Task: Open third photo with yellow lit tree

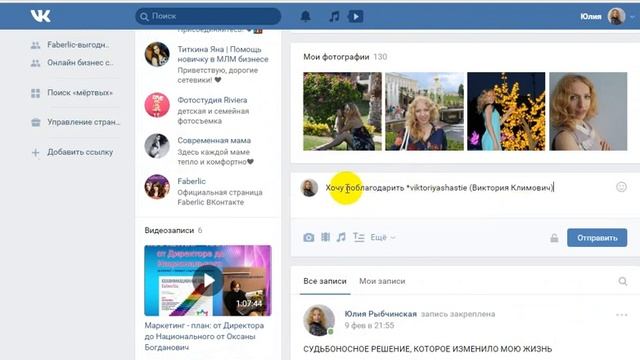Action: click(506, 111)
